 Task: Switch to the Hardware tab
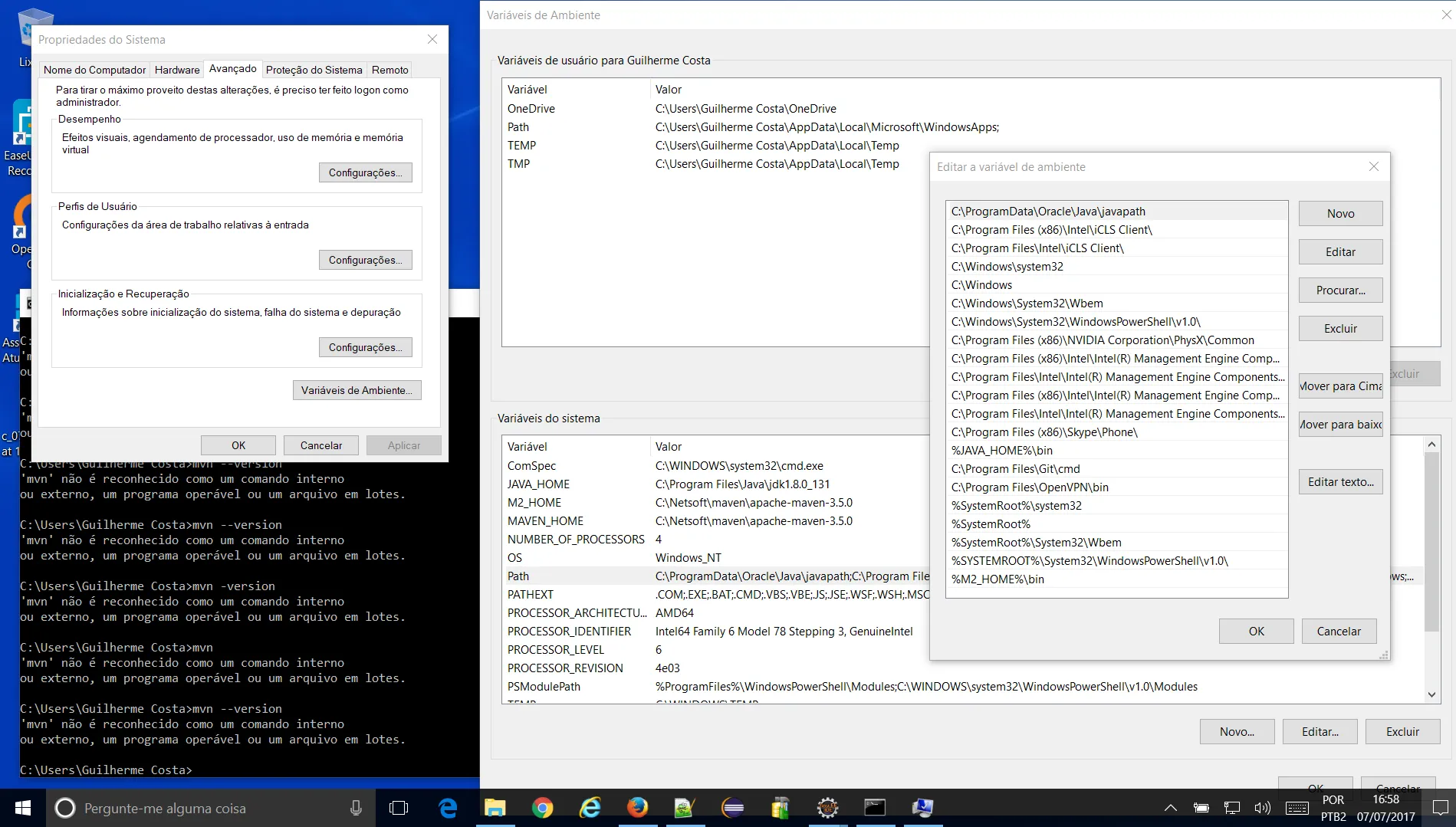pos(176,70)
